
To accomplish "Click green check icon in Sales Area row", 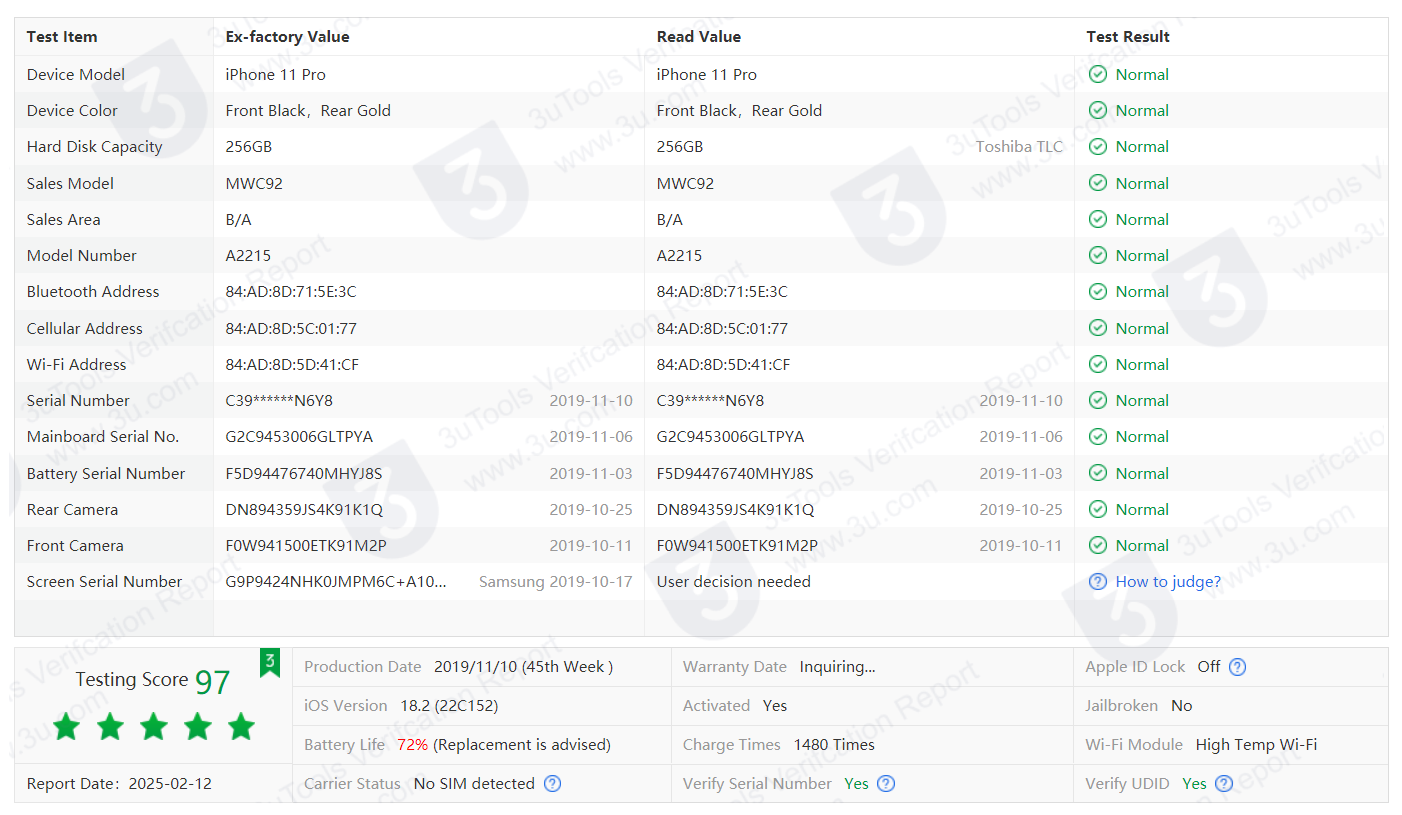I will (x=1098, y=220).
